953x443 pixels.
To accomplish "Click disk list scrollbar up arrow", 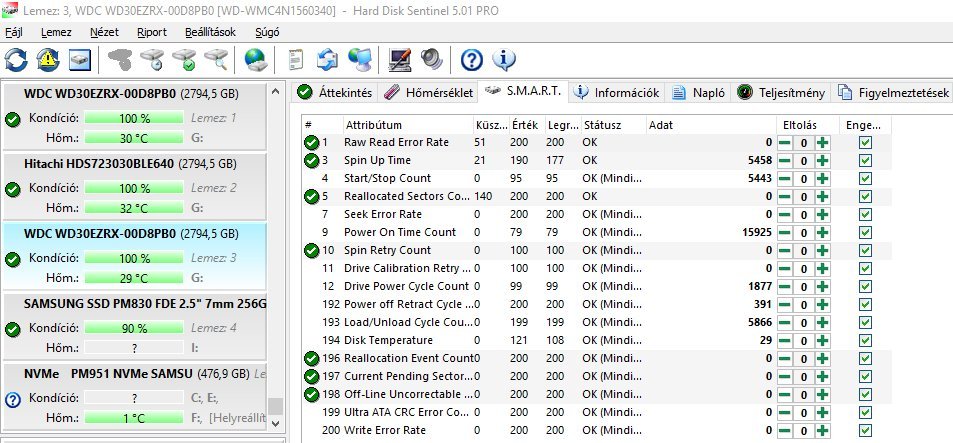I will 275,92.
